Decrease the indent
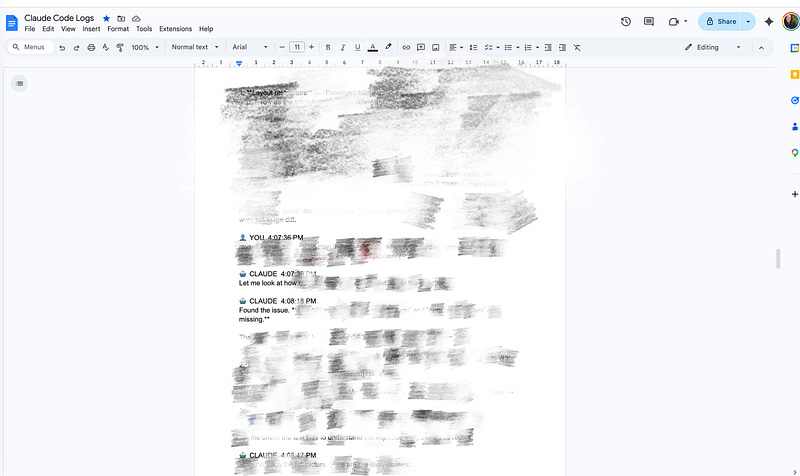This screenshot has width=800, height=476. (x=548, y=47)
